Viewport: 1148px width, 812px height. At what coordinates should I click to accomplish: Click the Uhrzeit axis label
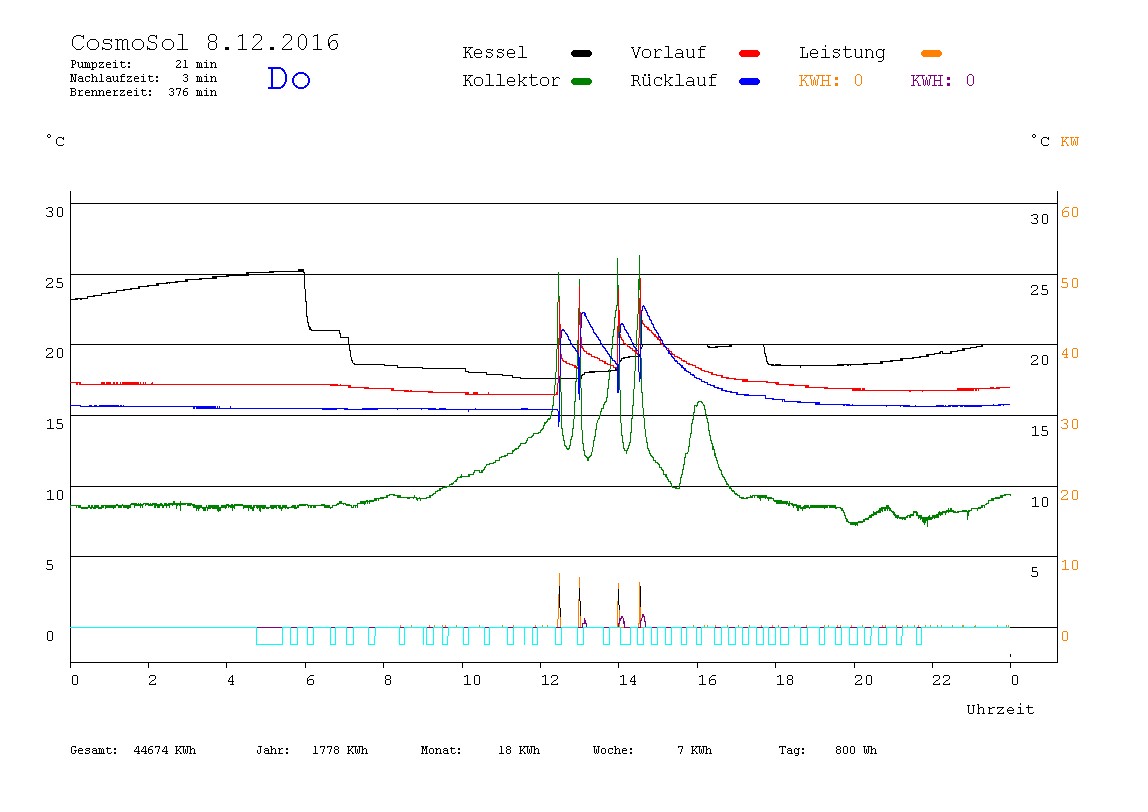[x=1000, y=709]
